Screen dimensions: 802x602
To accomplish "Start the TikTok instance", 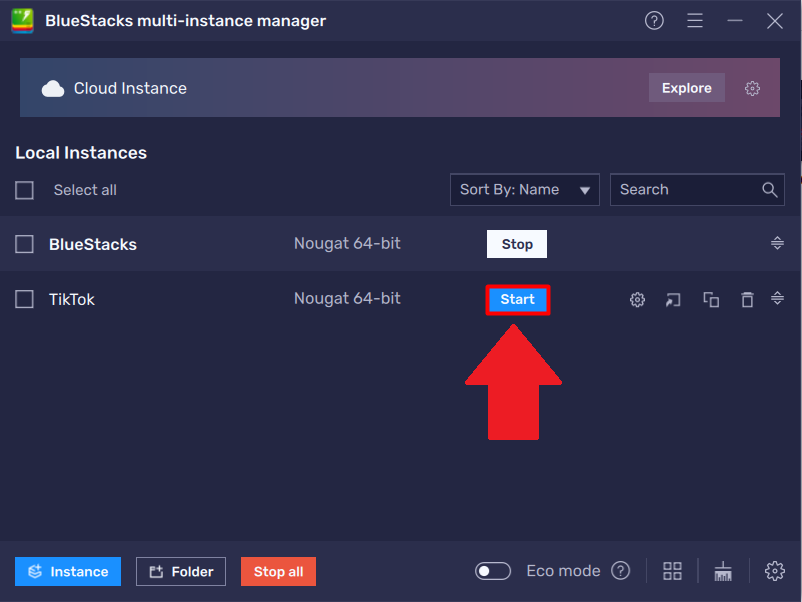I will point(517,299).
